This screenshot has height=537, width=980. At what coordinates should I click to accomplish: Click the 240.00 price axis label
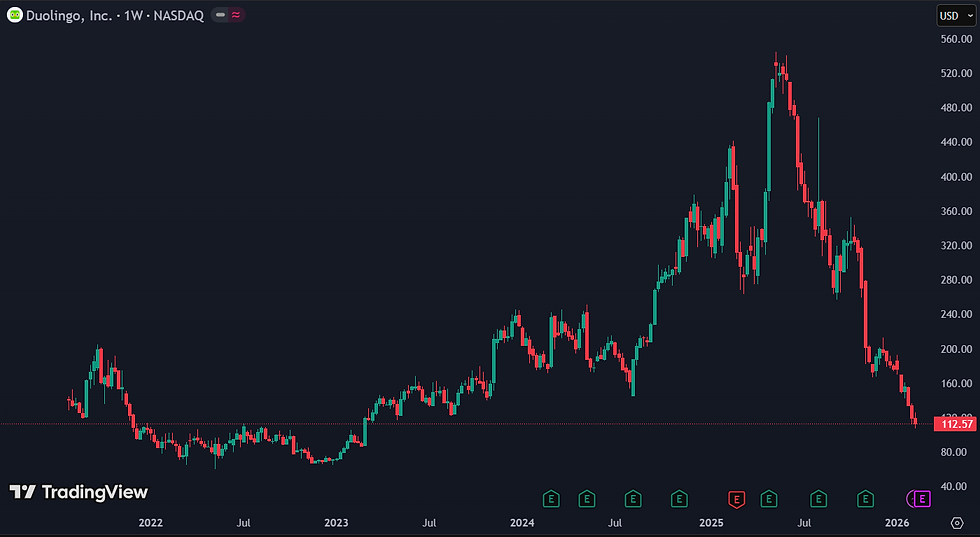tap(956, 314)
